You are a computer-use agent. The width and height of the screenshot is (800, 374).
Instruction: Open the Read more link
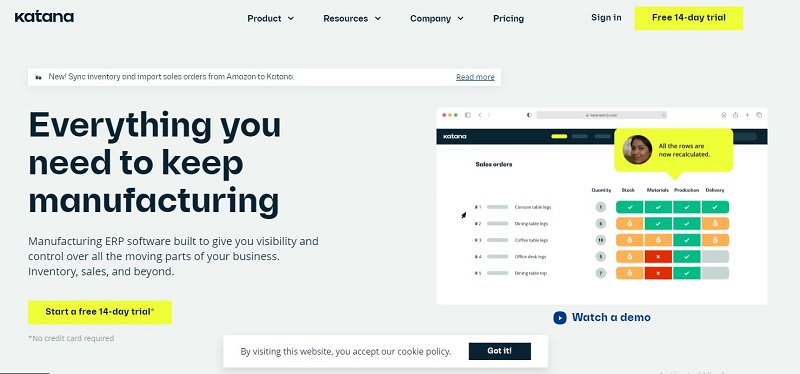click(475, 77)
